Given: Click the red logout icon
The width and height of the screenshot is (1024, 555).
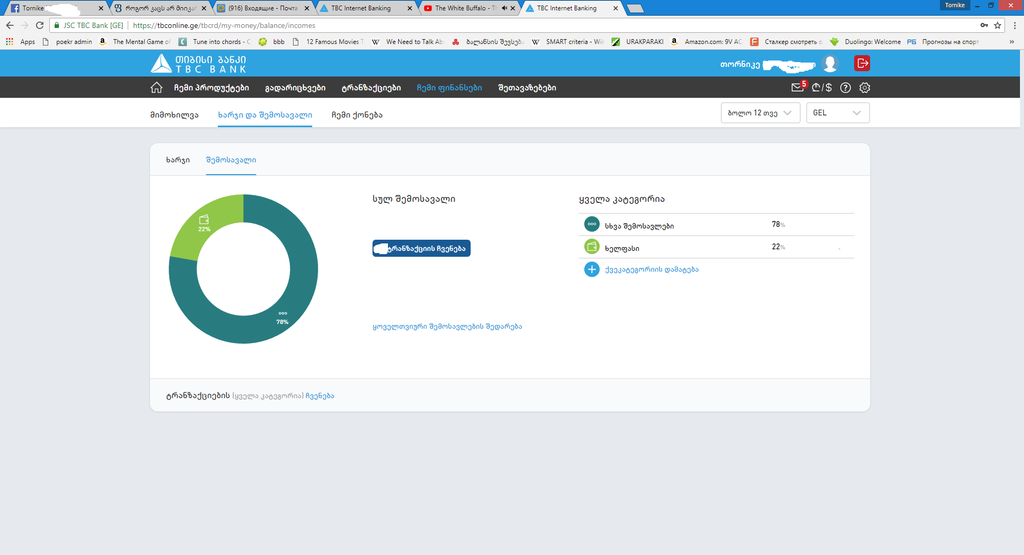Looking at the screenshot, I should pos(862,63).
